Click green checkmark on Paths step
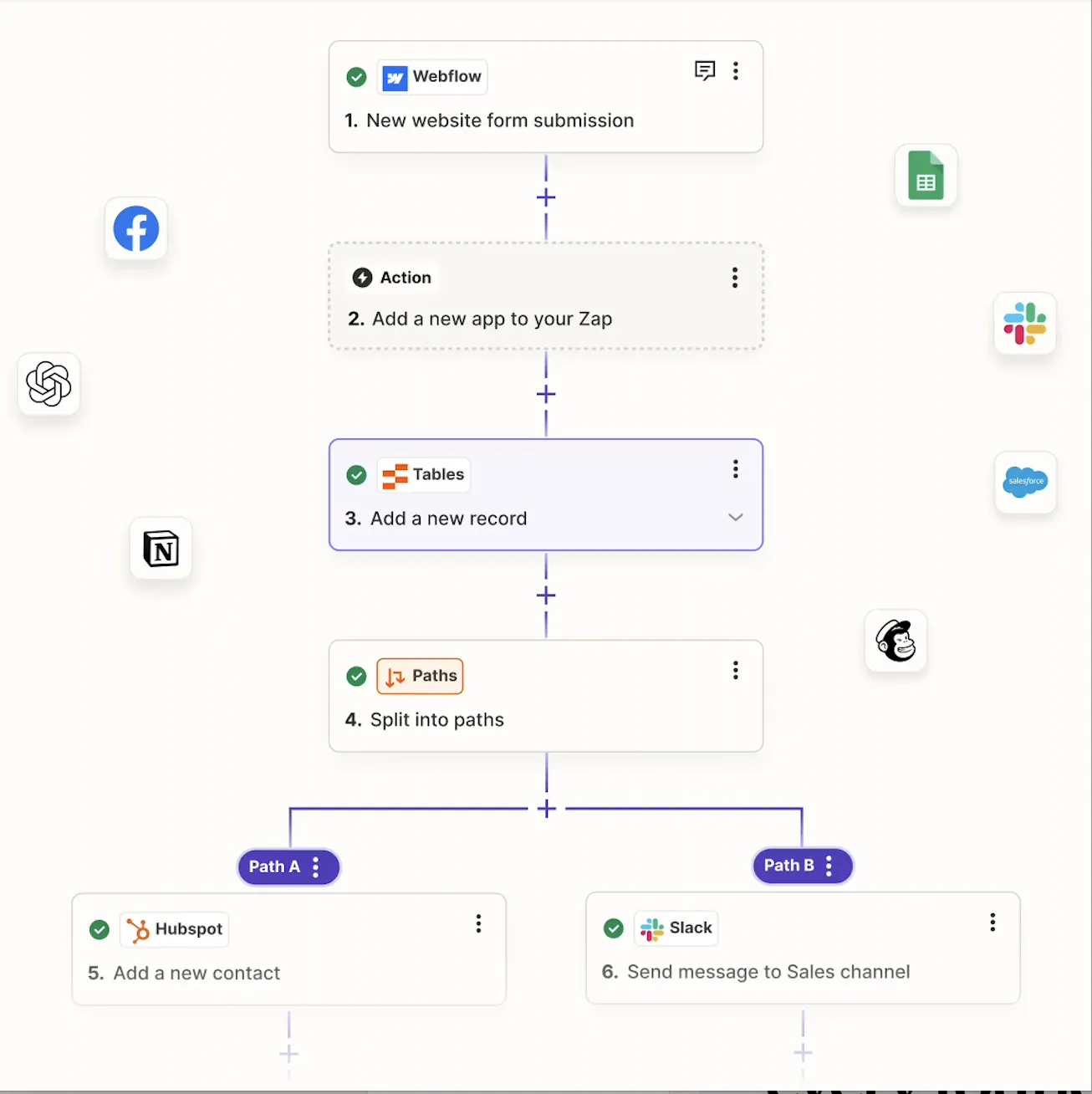The width and height of the screenshot is (1092, 1094). 357,676
